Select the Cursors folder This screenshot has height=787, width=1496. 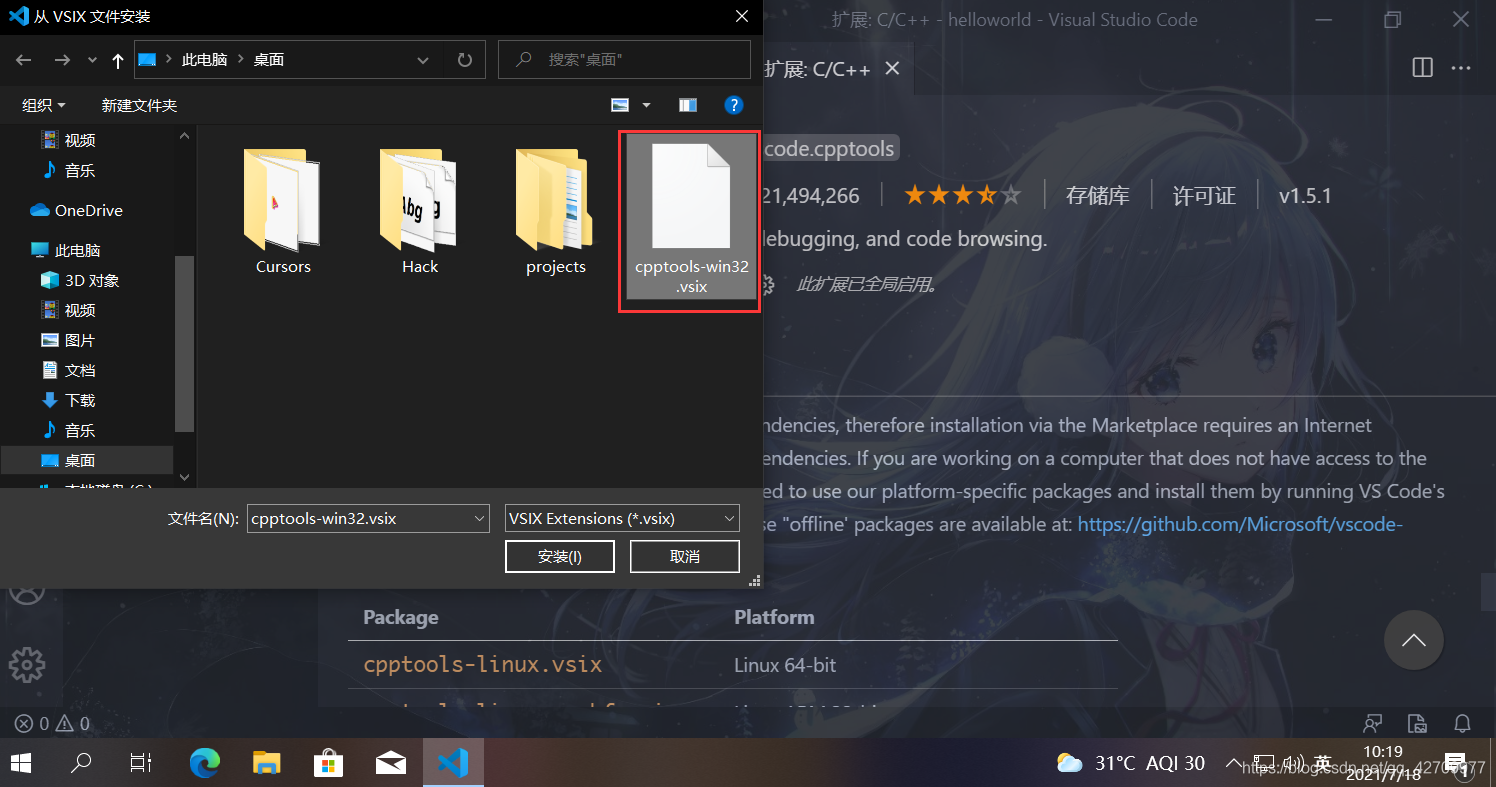coord(283,211)
